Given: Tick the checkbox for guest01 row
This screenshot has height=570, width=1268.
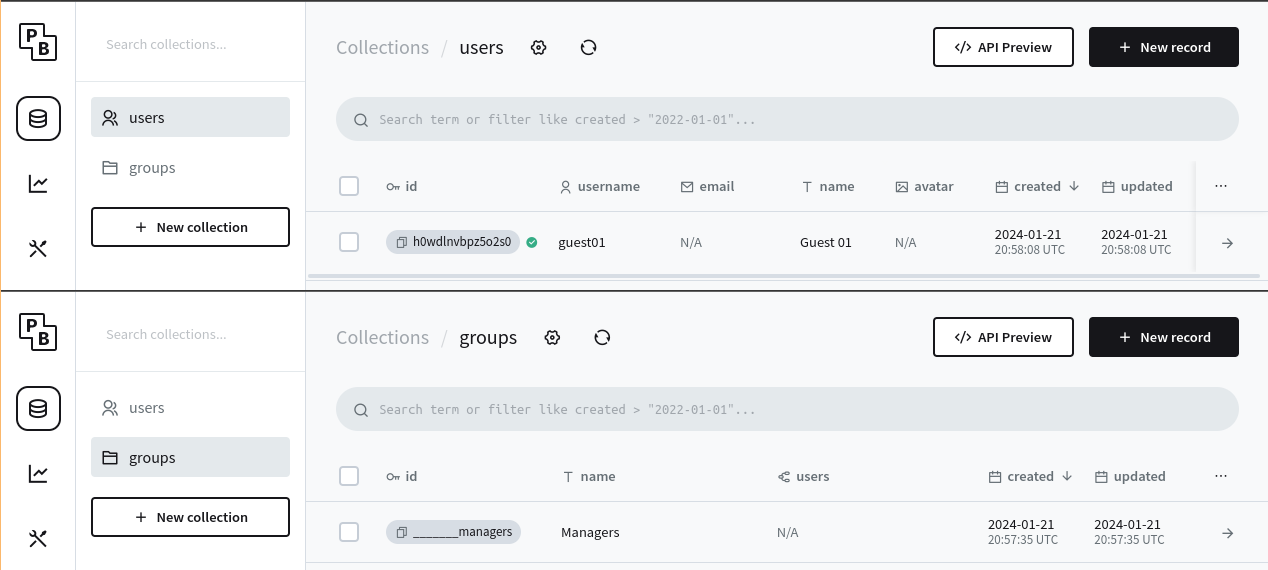Looking at the screenshot, I should click(x=349, y=242).
